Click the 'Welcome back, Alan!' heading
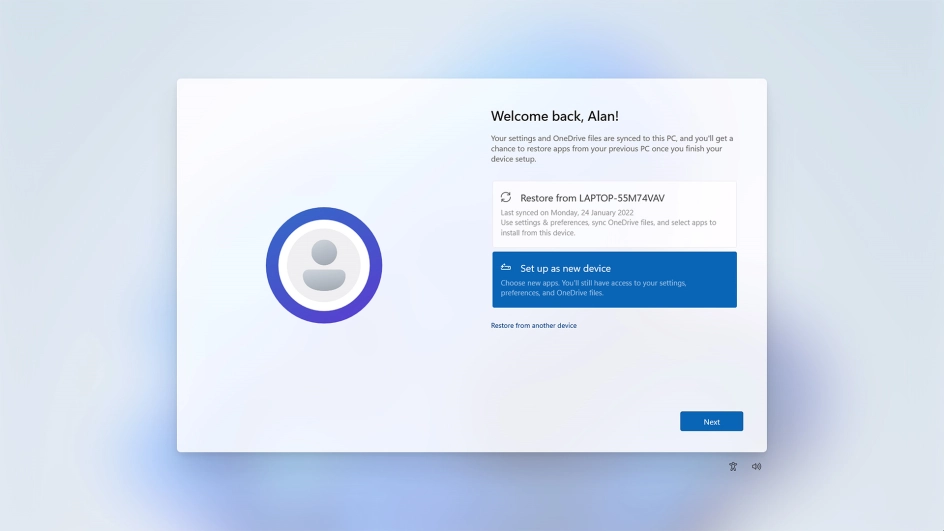This screenshot has height=531, width=944. (554, 116)
